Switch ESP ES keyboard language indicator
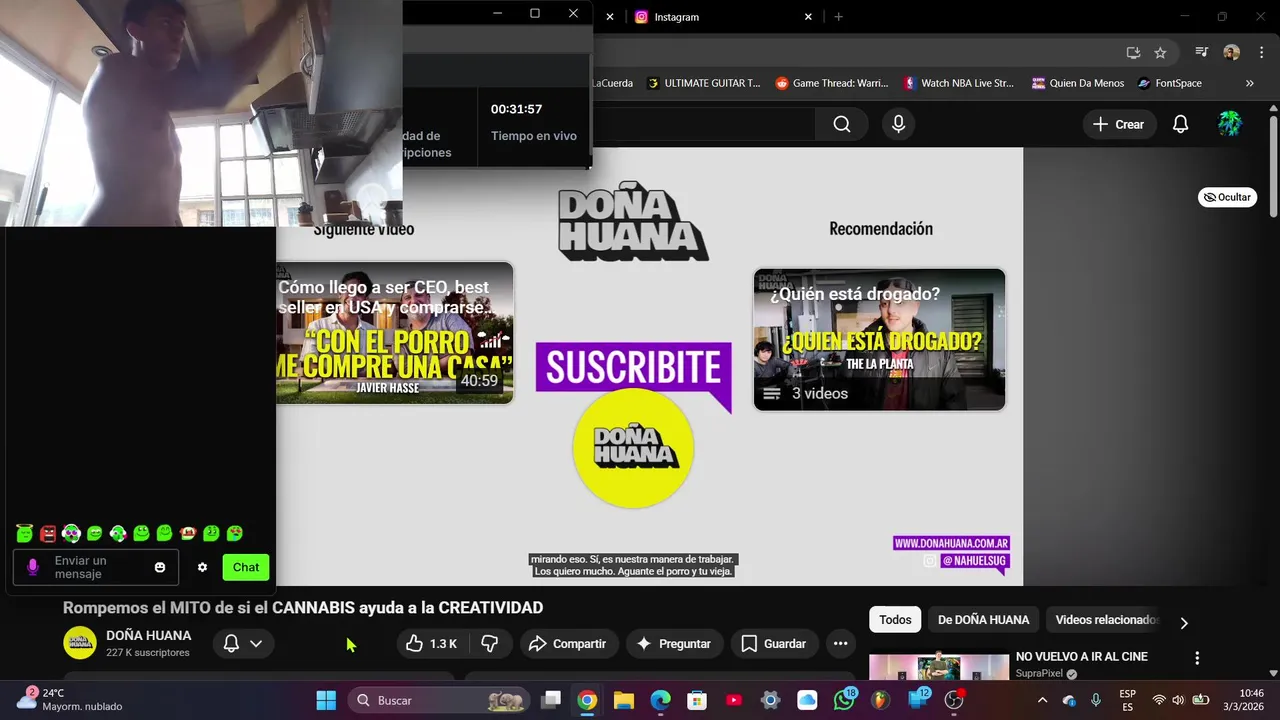This screenshot has height=720, width=1280. 1127,700
